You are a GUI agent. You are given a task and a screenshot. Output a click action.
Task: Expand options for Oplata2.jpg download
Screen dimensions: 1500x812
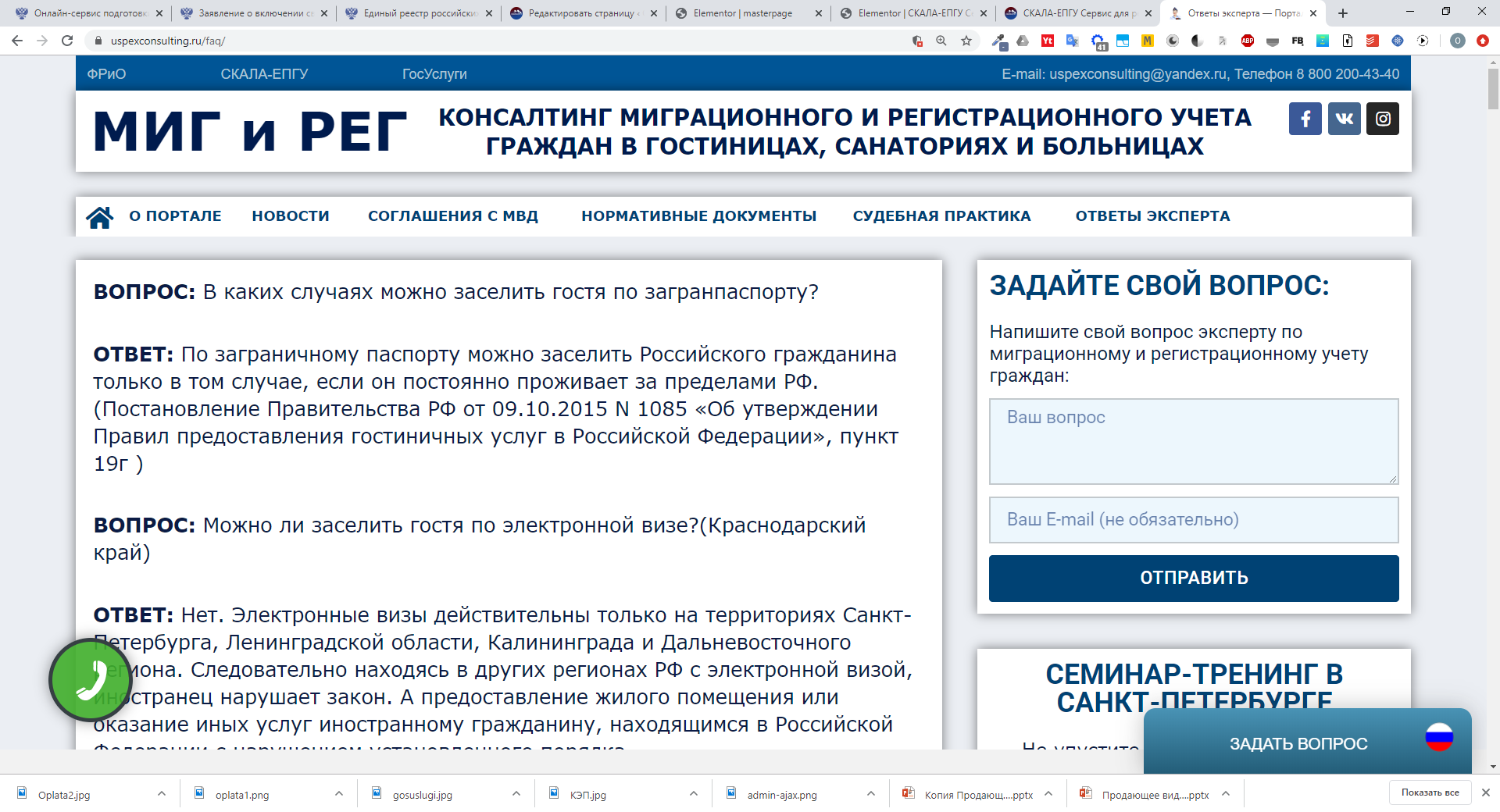(162, 793)
